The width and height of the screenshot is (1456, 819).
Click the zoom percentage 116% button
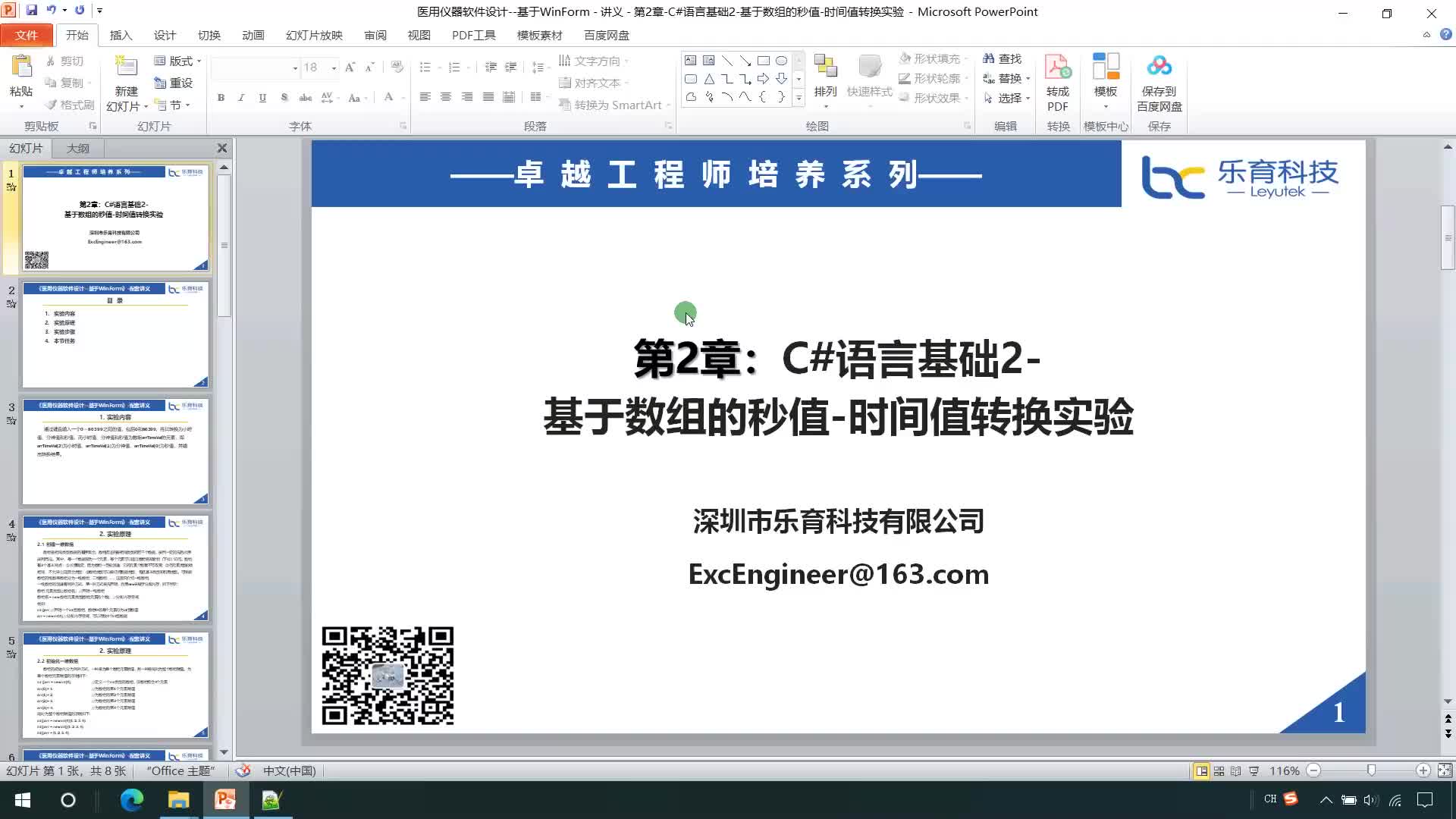(x=1285, y=770)
